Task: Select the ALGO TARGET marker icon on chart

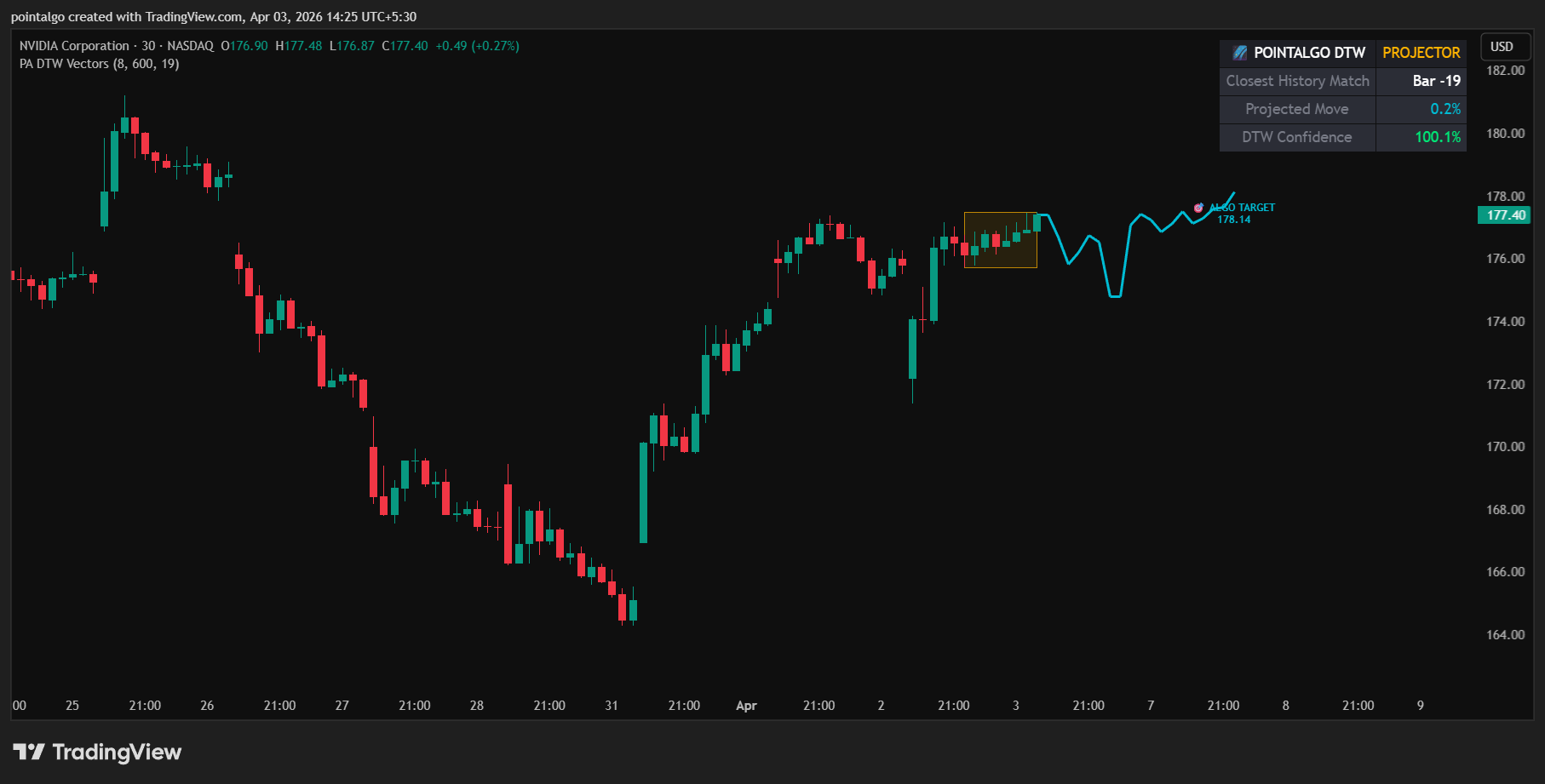Action: [x=1198, y=207]
